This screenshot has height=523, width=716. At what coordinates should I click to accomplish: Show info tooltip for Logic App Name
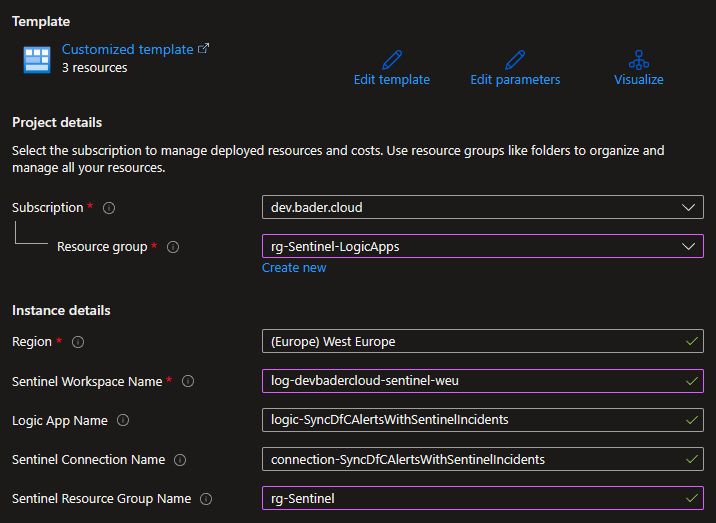coord(123,420)
